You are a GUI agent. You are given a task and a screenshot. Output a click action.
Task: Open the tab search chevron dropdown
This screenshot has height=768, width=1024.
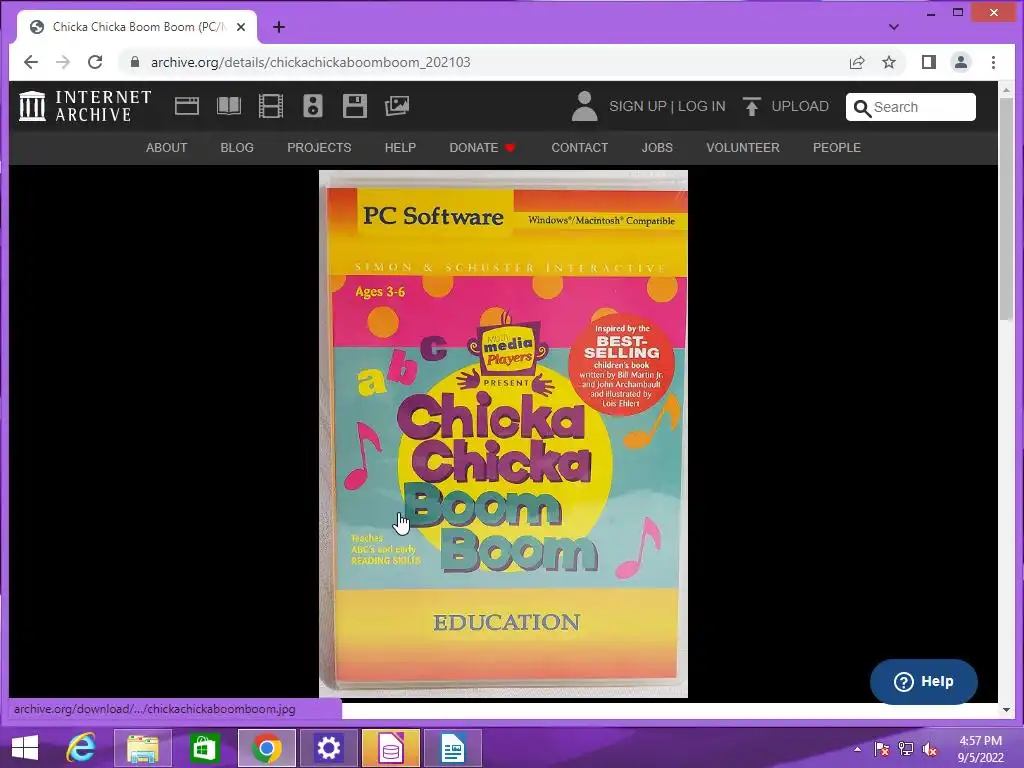pos(894,27)
